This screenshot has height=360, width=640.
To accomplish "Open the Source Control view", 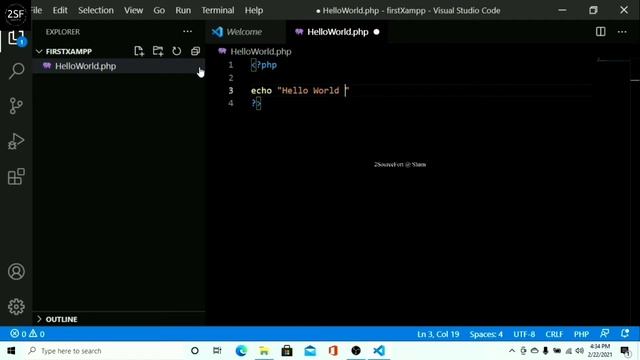I will tap(16, 106).
